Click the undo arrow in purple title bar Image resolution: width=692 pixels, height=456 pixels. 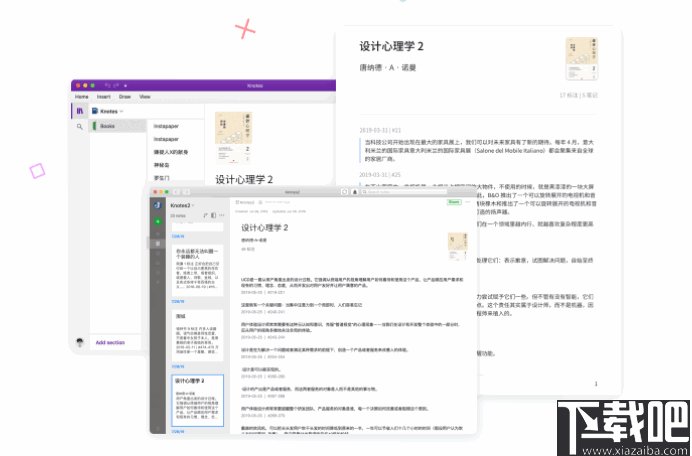[107, 85]
